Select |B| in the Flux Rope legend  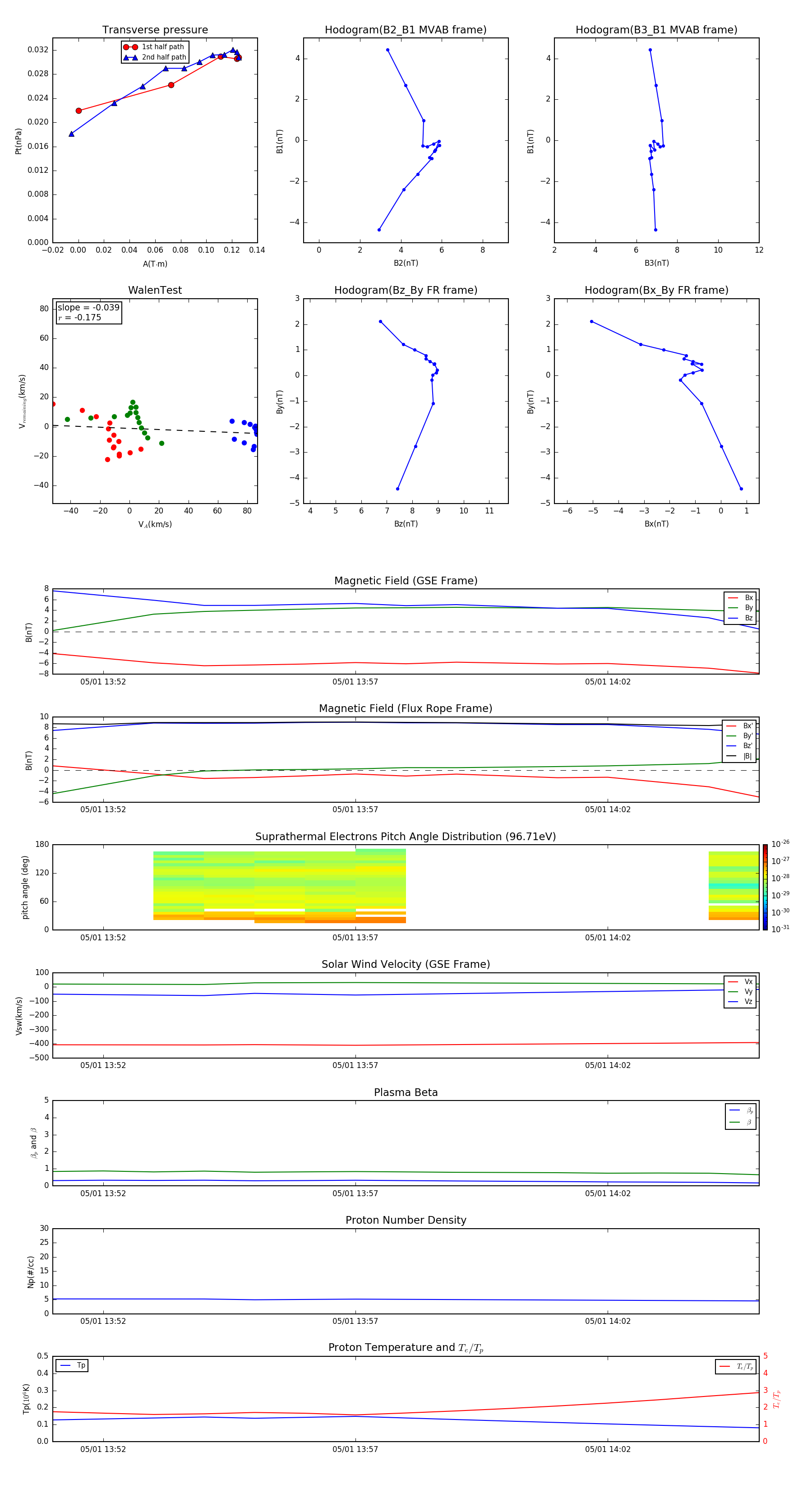pos(740,756)
